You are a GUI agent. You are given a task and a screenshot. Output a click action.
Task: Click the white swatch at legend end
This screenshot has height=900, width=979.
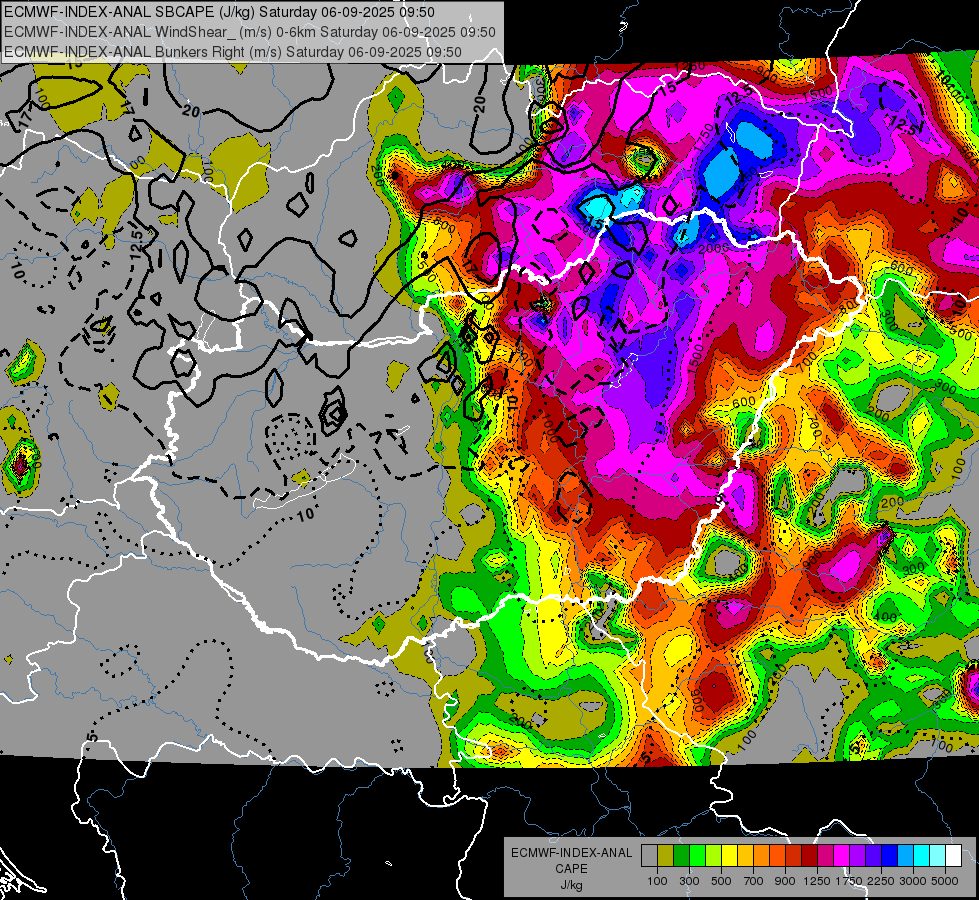tap(954, 856)
